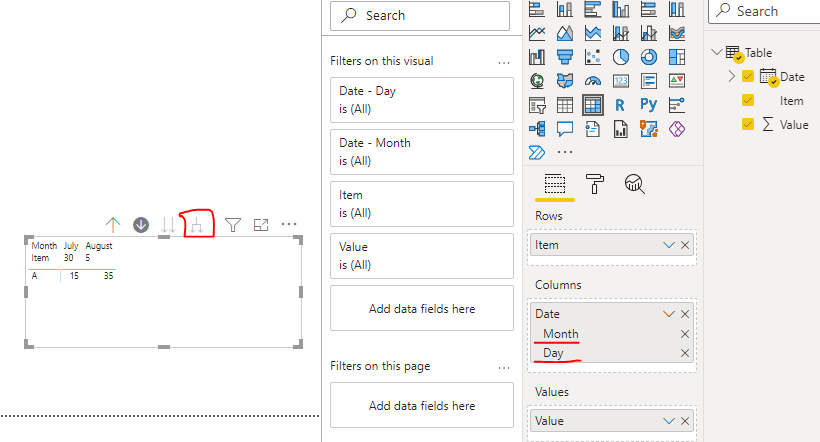Viewport: 820px width, 442px height.
Task: Select the Matrix visual icon
Action: (593, 105)
